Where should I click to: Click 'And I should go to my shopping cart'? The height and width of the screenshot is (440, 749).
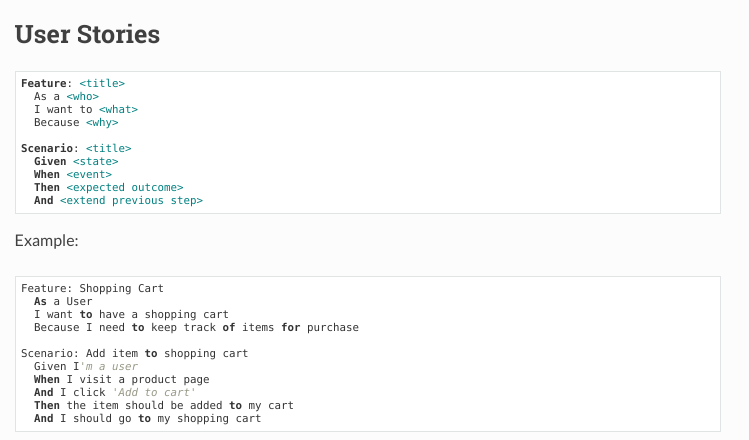point(148,419)
